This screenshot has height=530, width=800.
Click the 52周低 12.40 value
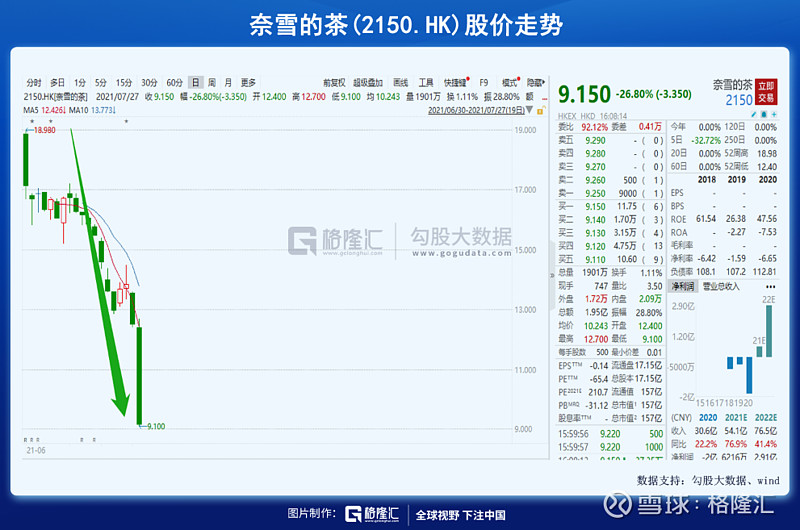tap(767, 167)
